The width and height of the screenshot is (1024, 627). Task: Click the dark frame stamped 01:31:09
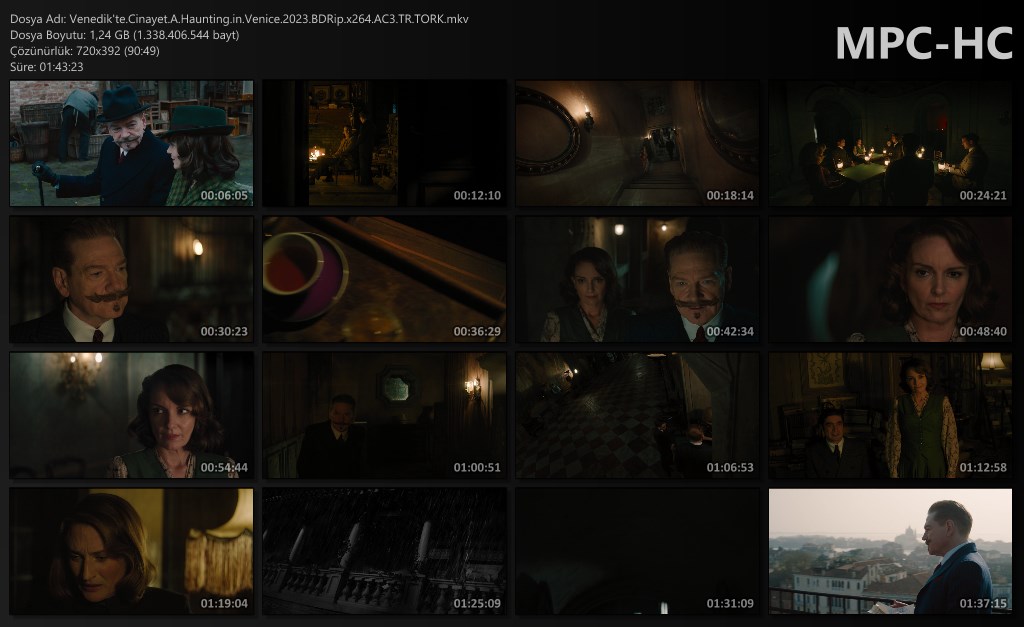pos(637,551)
